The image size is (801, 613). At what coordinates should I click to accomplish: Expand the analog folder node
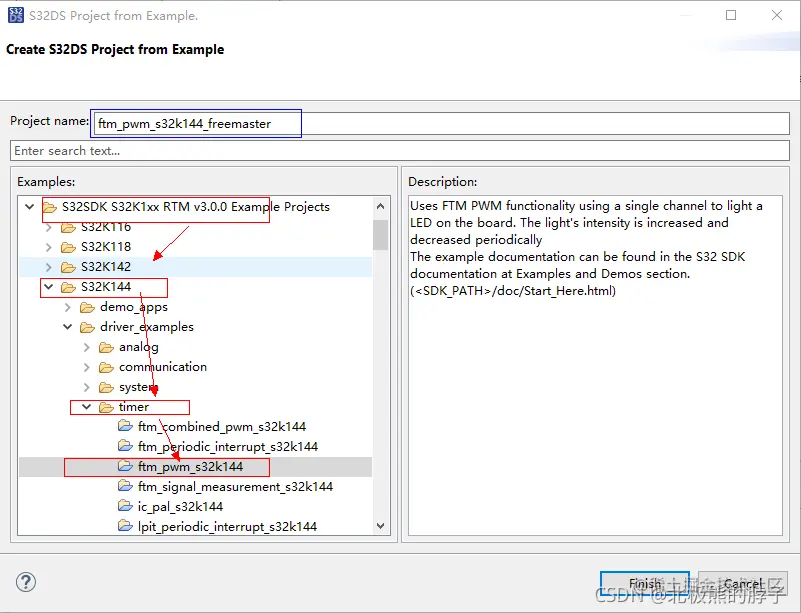click(x=86, y=347)
